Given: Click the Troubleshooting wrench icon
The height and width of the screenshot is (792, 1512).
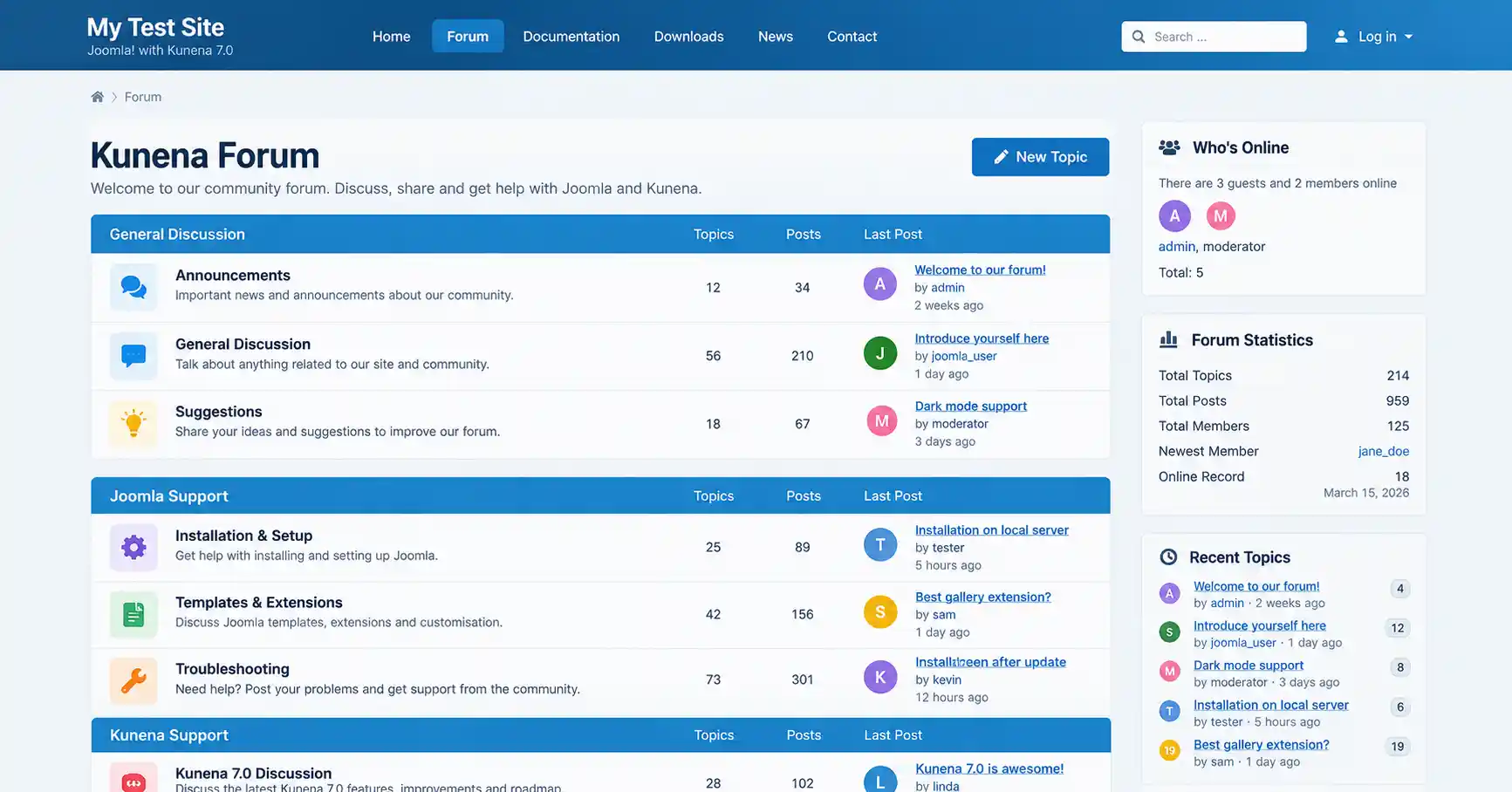Looking at the screenshot, I should point(133,680).
